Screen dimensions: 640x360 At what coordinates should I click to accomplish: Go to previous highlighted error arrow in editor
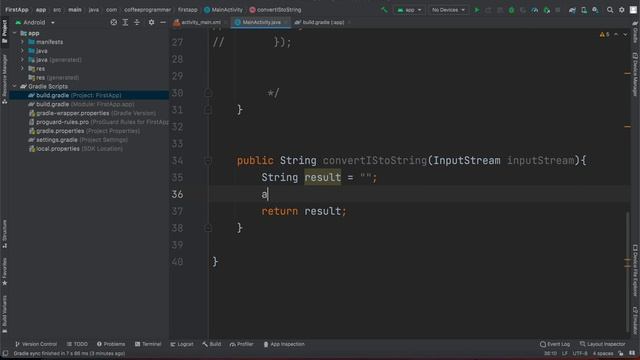click(616, 35)
